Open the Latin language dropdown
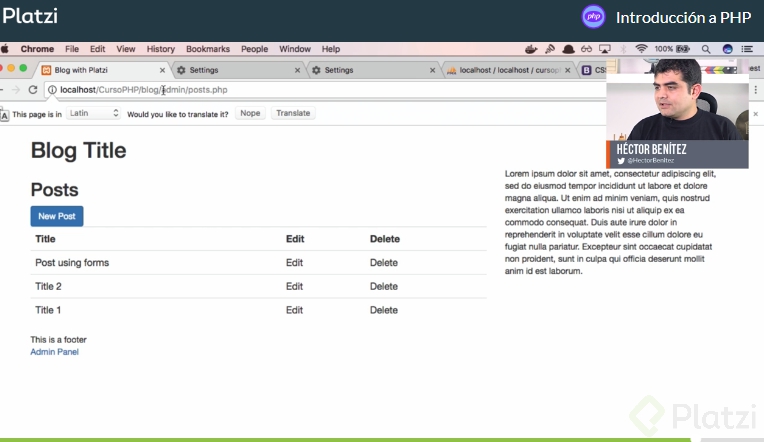 (93, 113)
